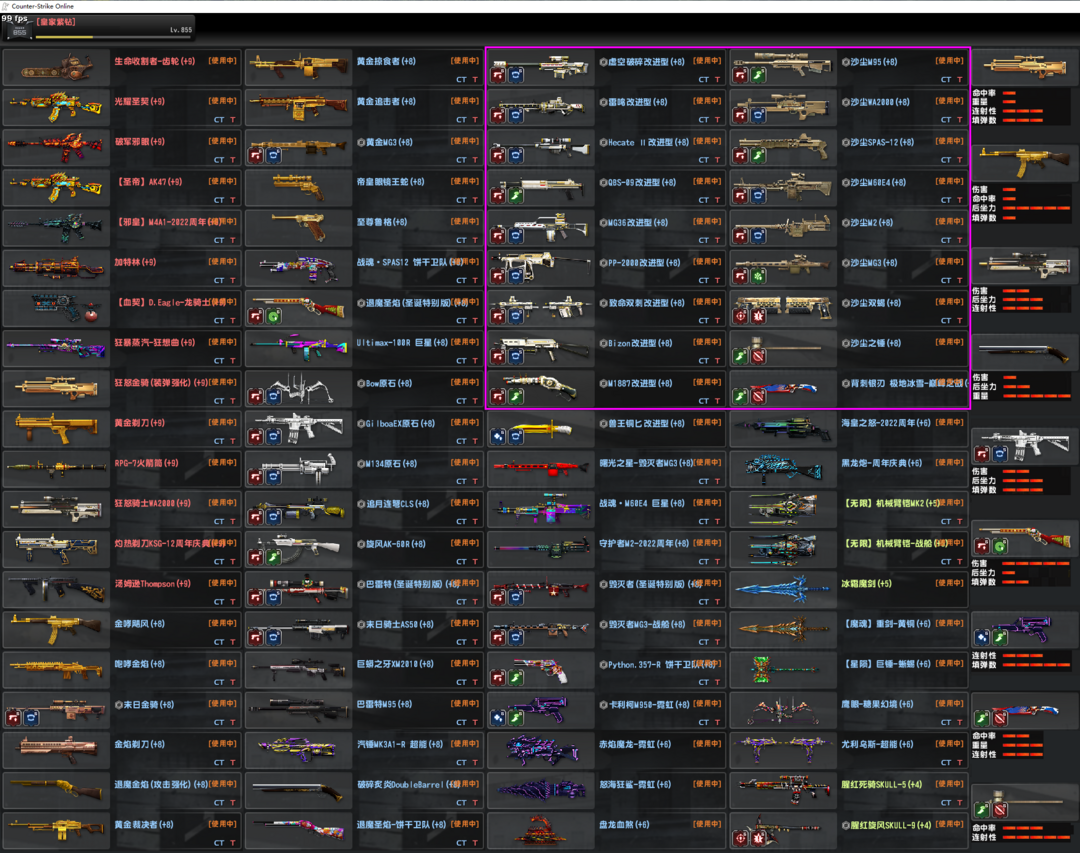
Task: Select the M1887改进型 shotgun thumbnail
Action: (540, 389)
